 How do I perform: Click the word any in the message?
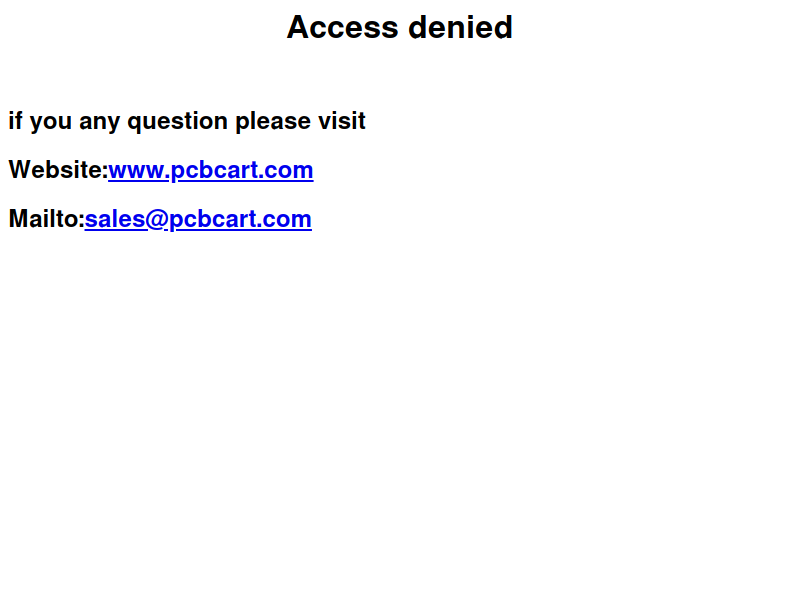pyautogui.click(x=99, y=123)
